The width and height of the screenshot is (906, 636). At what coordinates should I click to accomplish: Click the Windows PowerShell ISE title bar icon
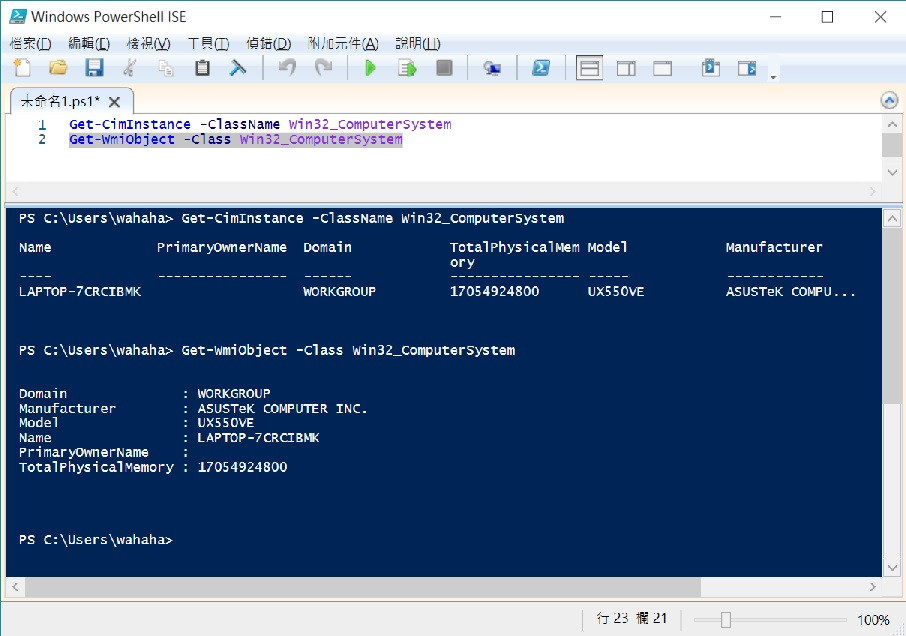tap(17, 16)
